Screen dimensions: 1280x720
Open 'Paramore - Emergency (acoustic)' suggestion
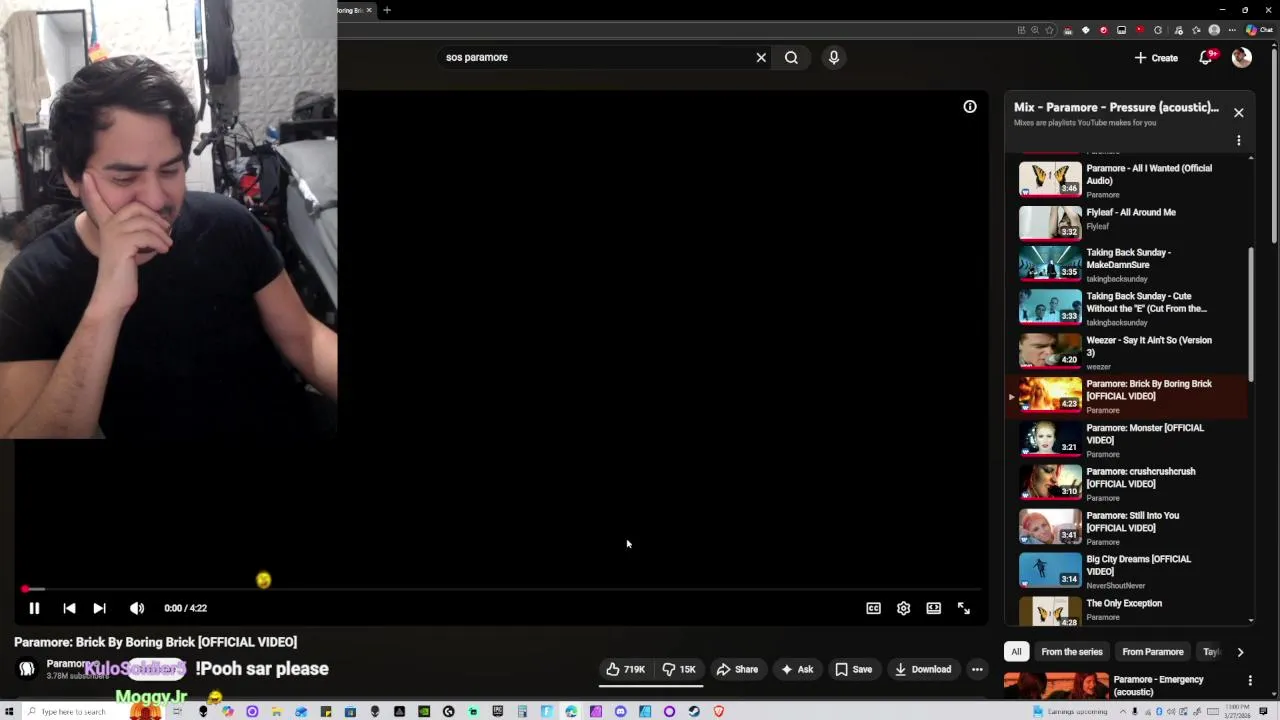(1158, 686)
